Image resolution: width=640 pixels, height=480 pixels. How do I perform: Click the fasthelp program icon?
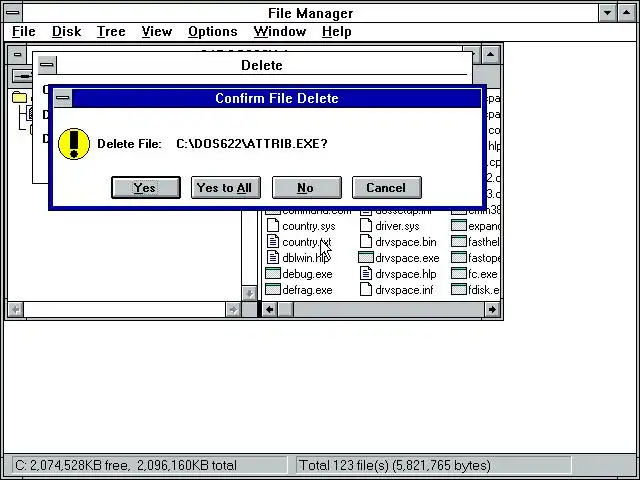[x=459, y=241]
